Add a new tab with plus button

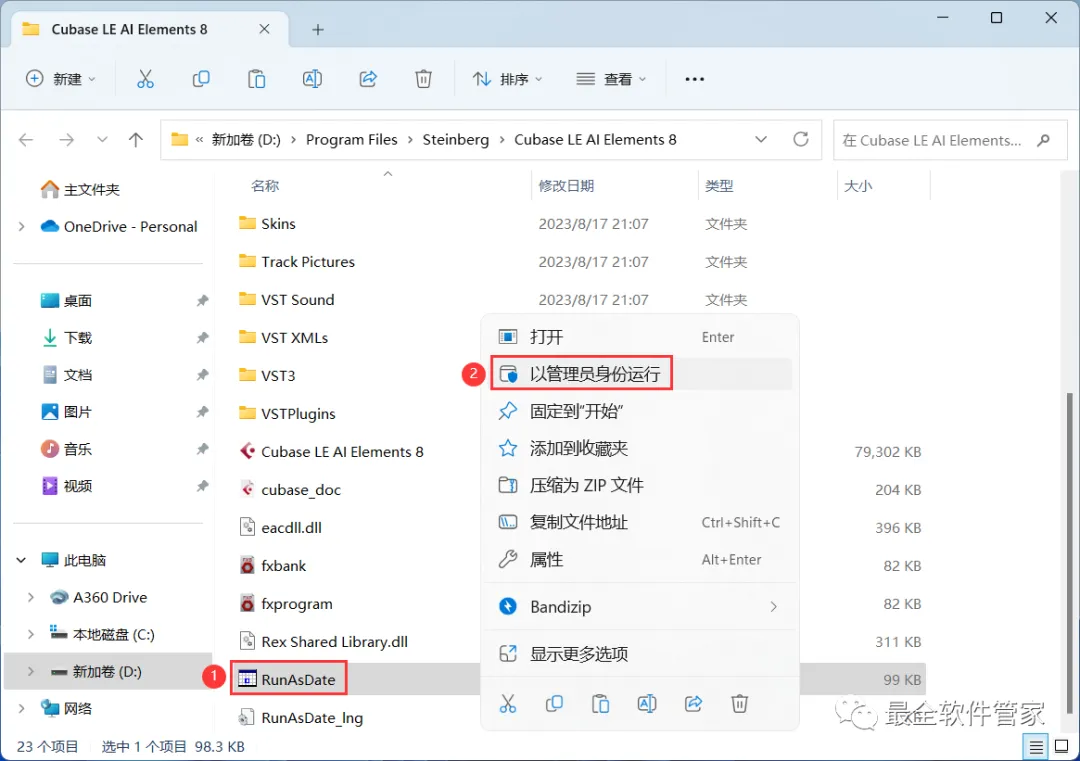pos(318,30)
